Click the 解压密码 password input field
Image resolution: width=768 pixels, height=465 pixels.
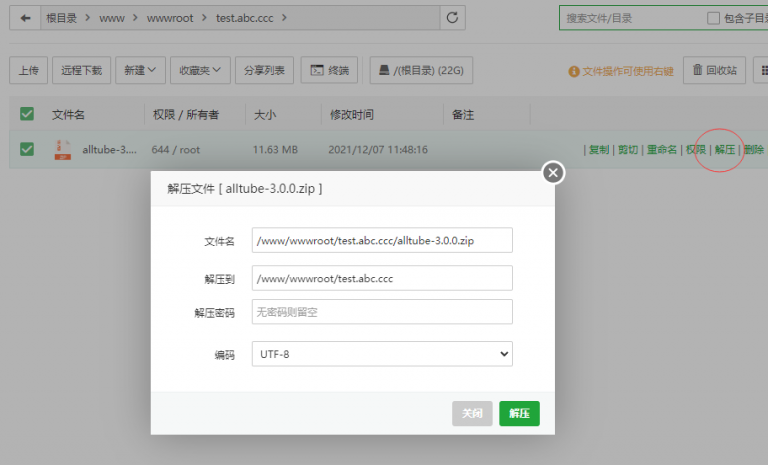click(382, 312)
